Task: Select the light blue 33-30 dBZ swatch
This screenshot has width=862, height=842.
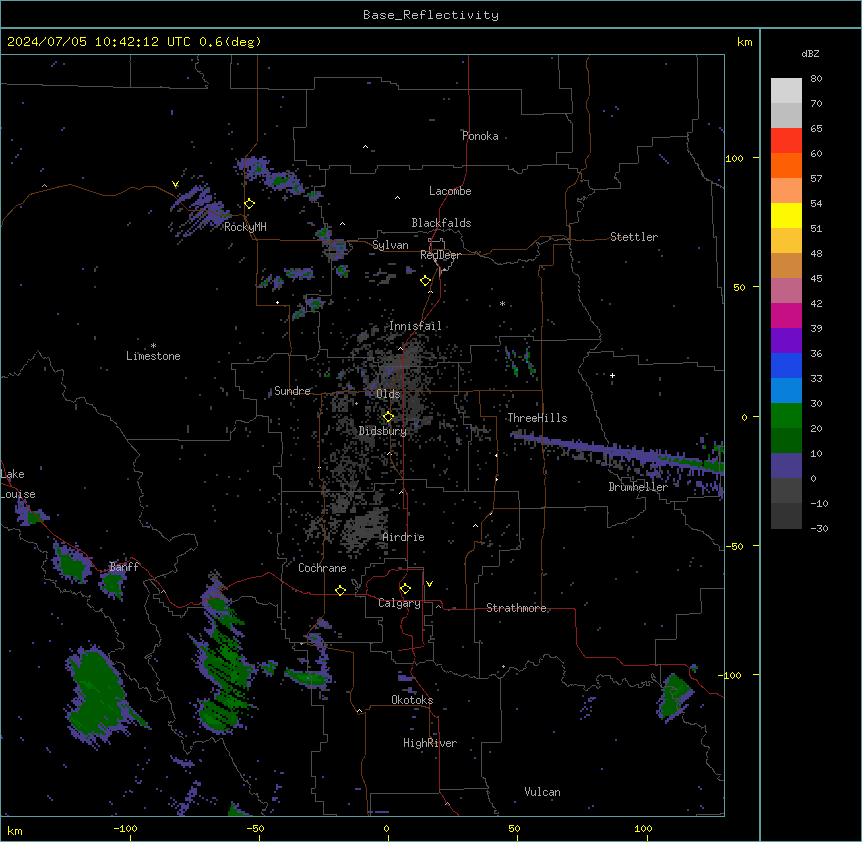Action: click(786, 390)
